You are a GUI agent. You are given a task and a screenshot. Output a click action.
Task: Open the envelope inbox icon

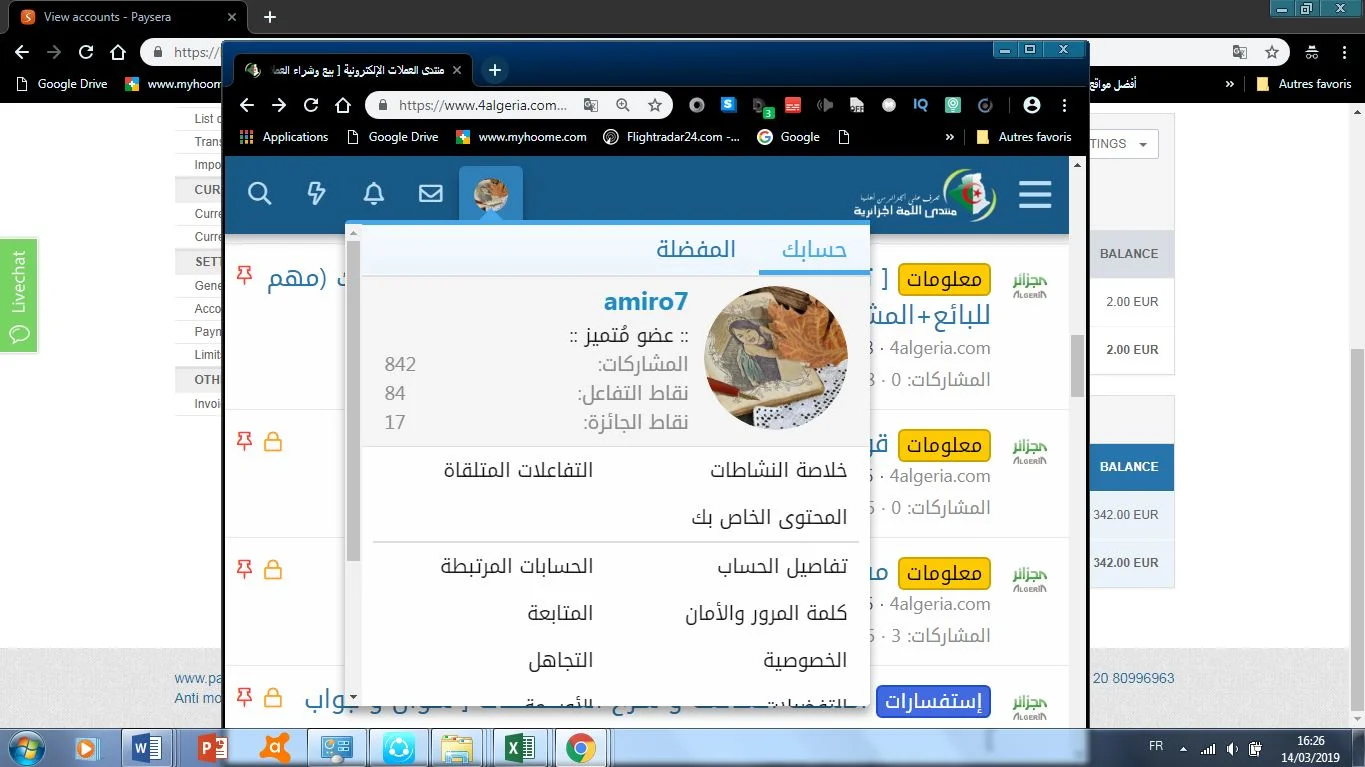(431, 194)
